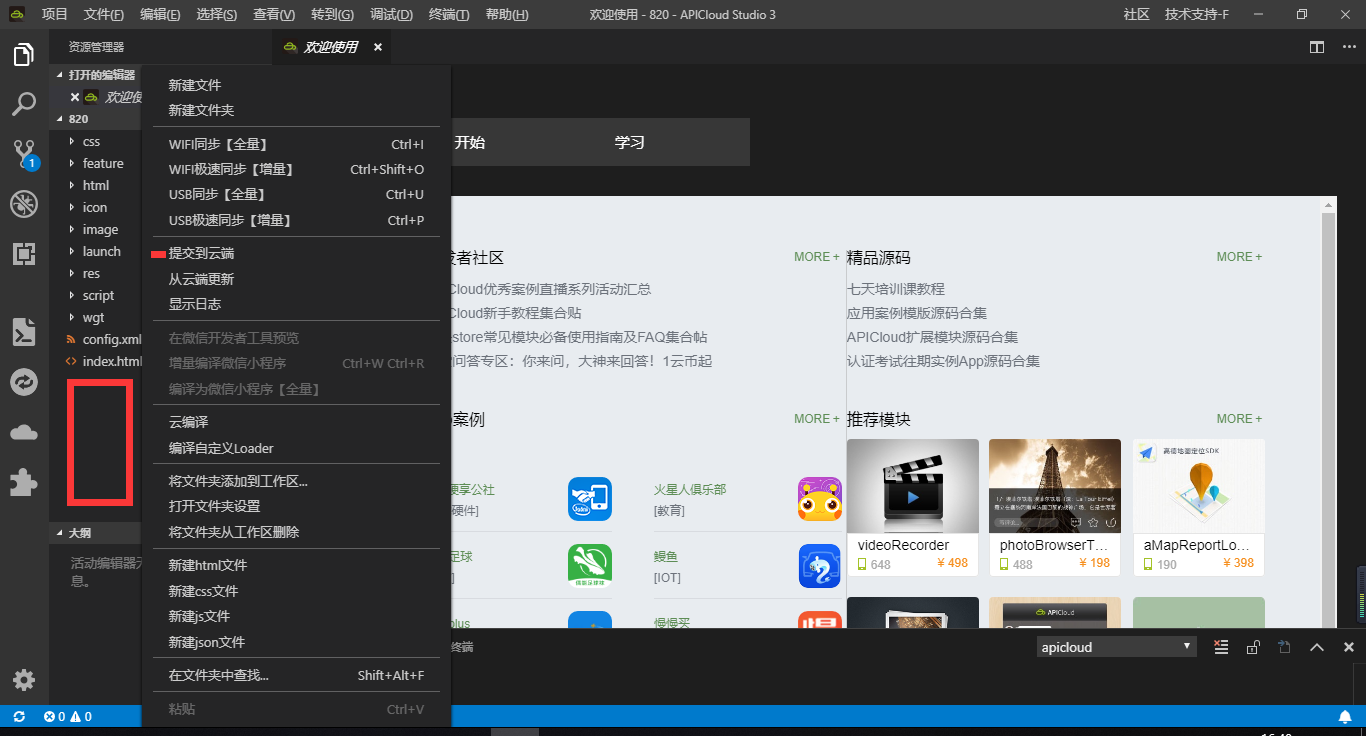Open APICloud扩展模块源码合集 link
The width and height of the screenshot is (1366, 736).
pyautogui.click(x=932, y=337)
